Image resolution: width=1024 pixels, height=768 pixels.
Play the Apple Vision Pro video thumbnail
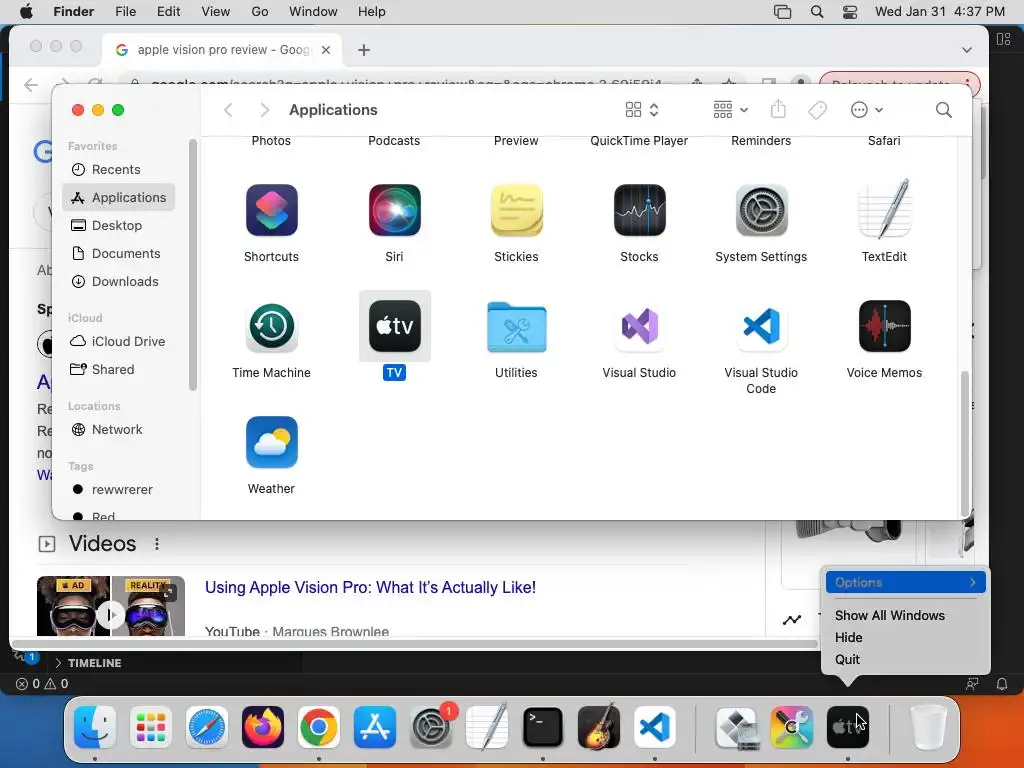click(x=111, y=606)
